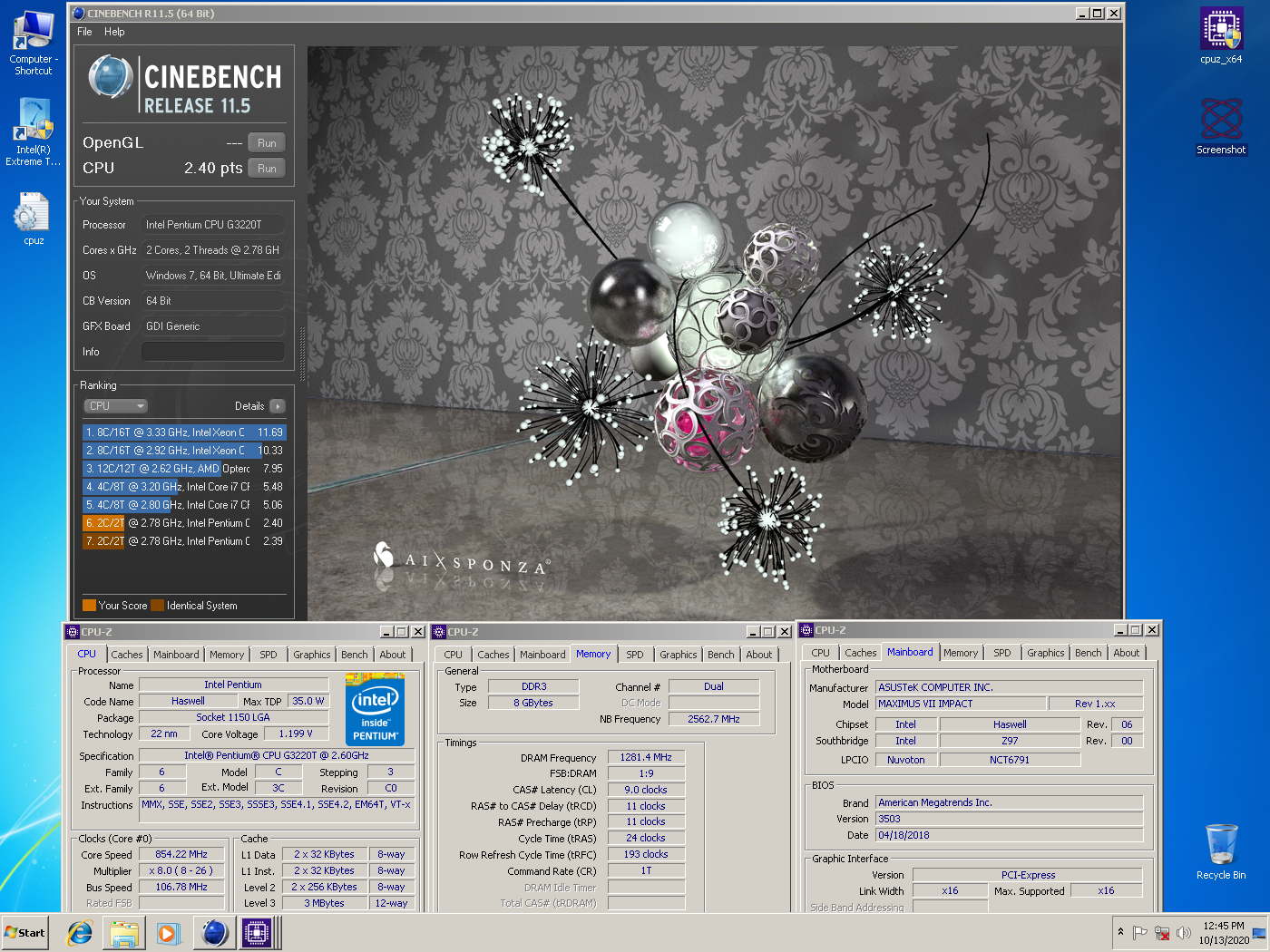1270x952 pixels.
Task: Select Cinebench taskbar button
Action: (x=215, y=932)
